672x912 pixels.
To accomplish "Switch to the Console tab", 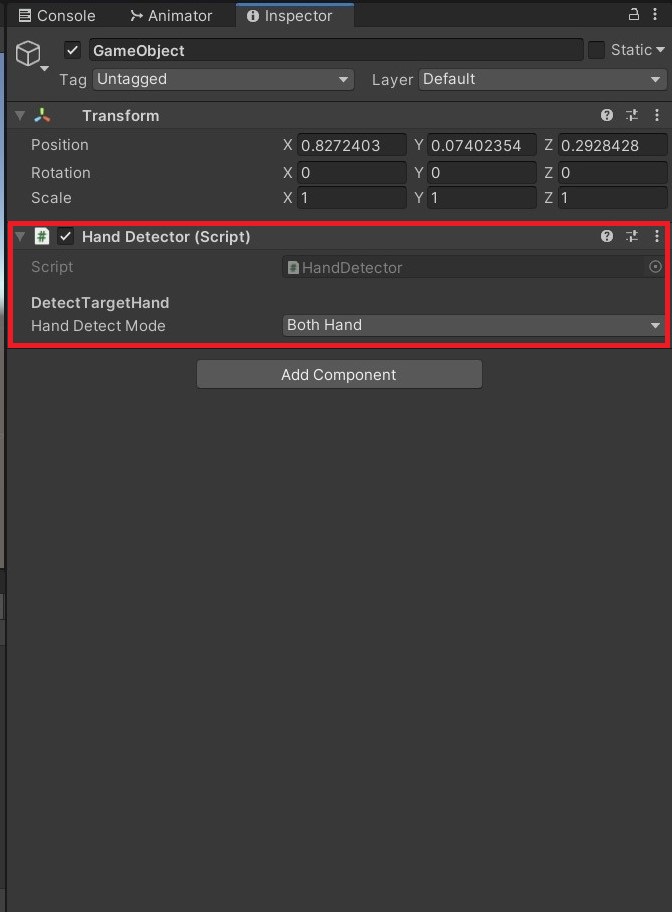I will pyautogui.click(x=56, y=16).
